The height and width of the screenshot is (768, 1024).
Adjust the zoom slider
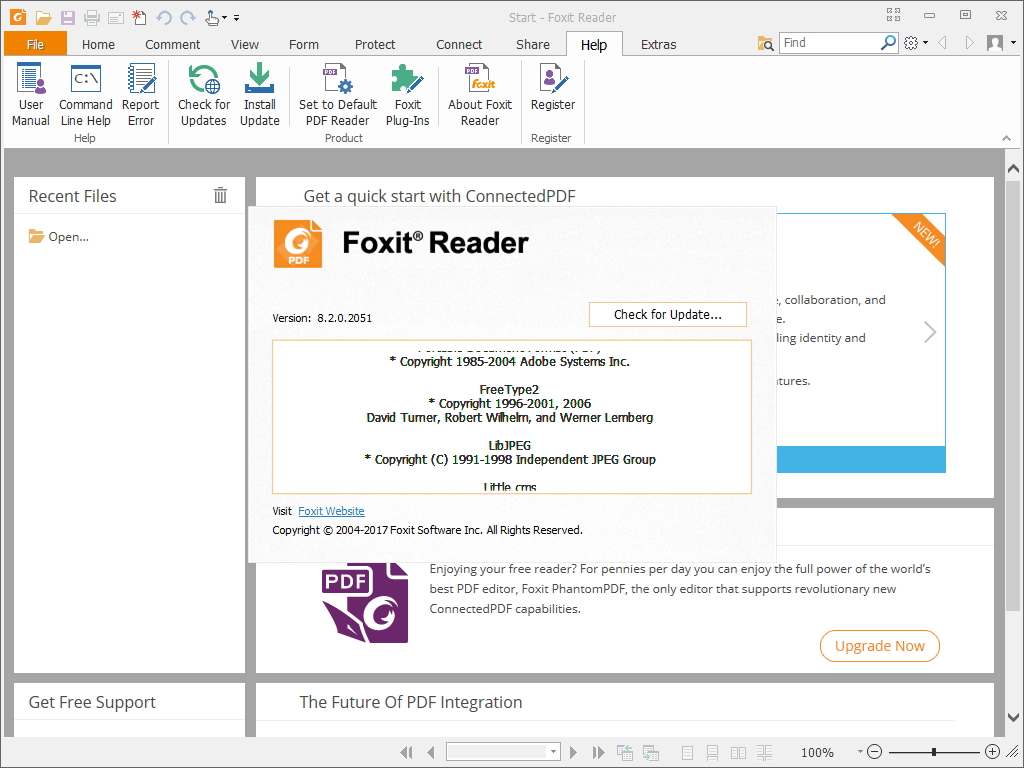point(935,751)
